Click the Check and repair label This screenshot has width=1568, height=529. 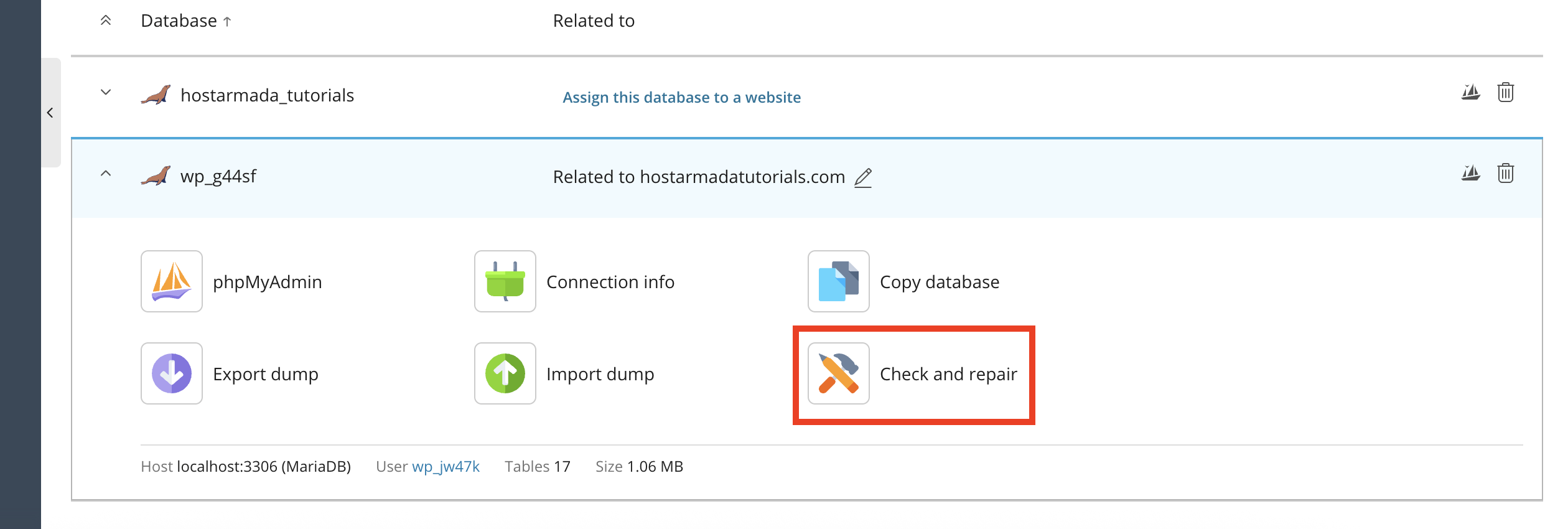[948, 374]
